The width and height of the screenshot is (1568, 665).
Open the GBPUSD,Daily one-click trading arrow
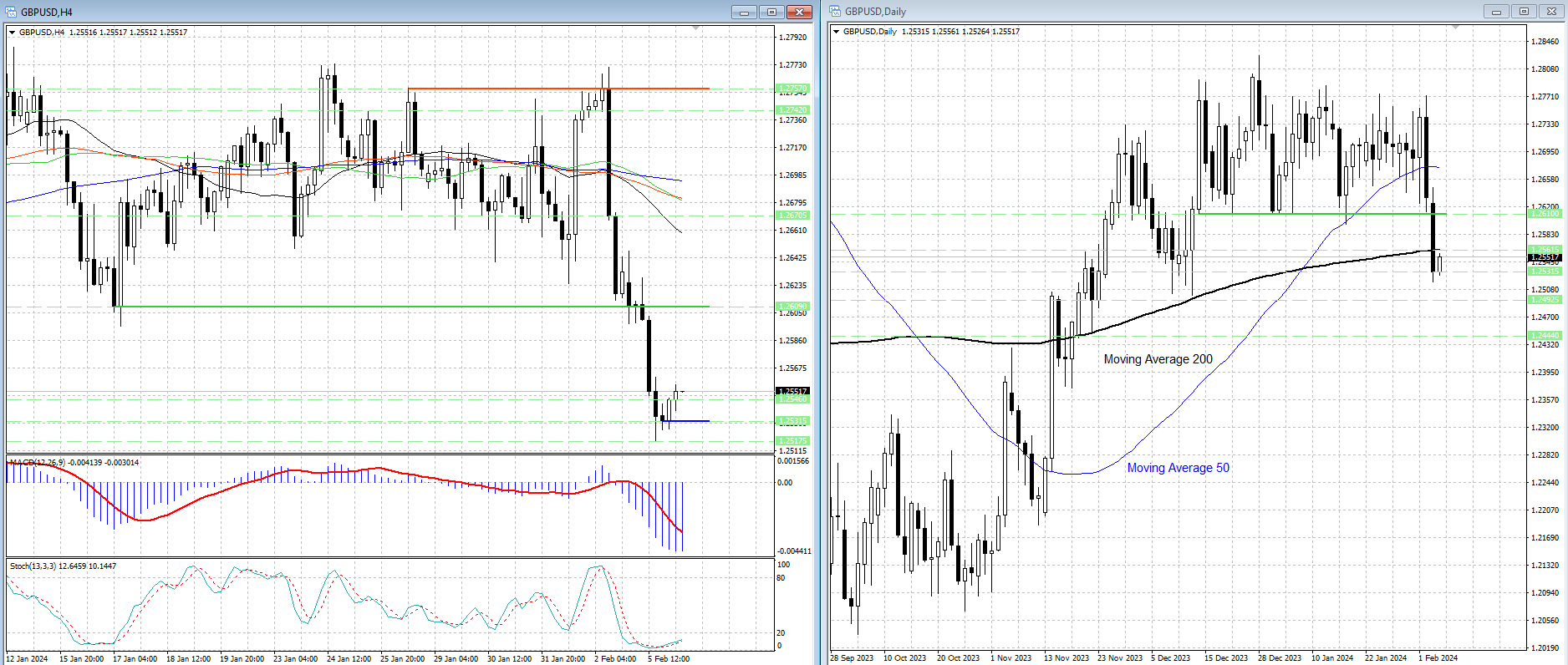[837, 32]
